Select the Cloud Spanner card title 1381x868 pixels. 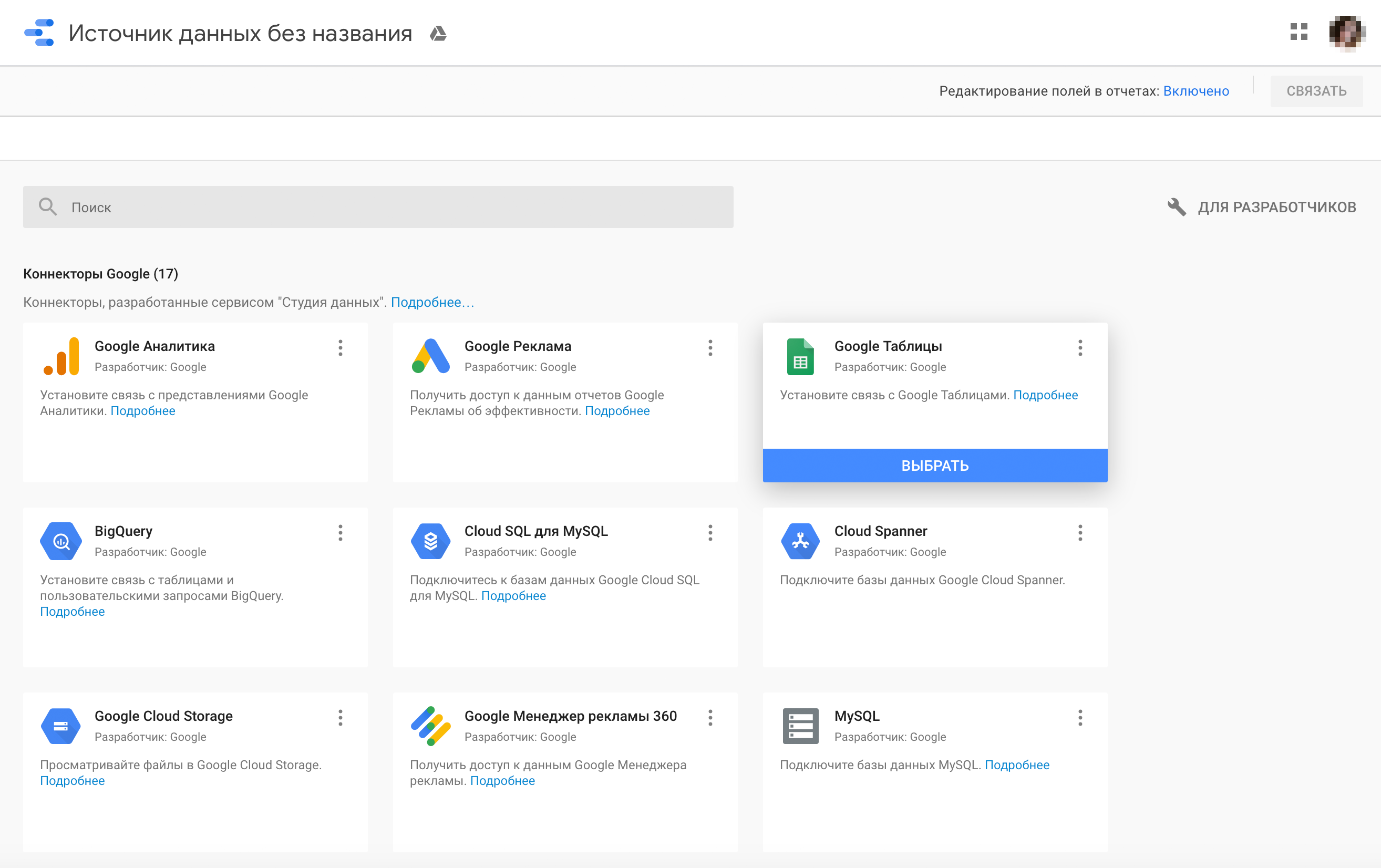pyautogui.click(x=880, y=531)
